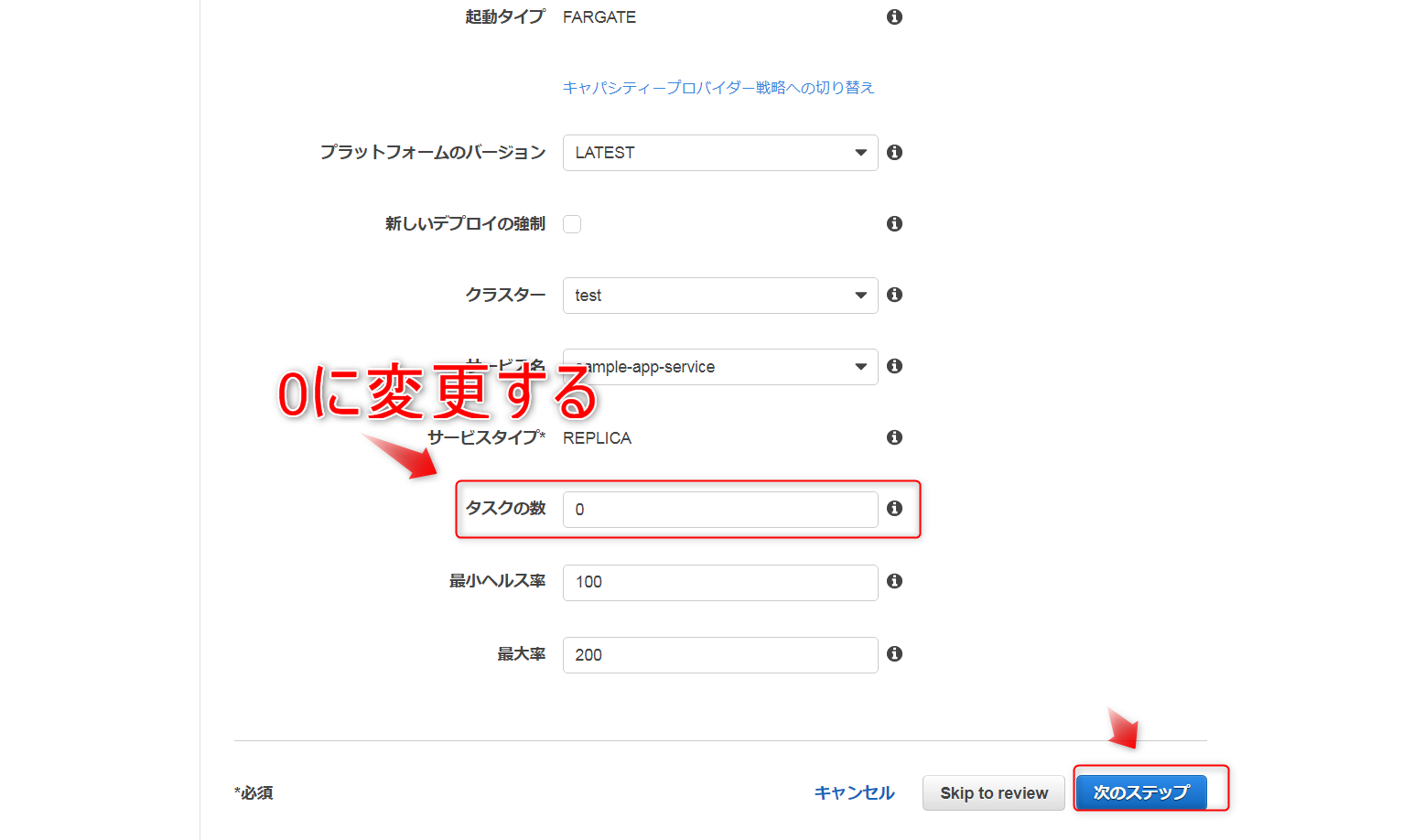Click info icon beside sample-app-service dropdown
This screenshot has height=840, width=1425.
pyautogui.click(x=894, y=366)
